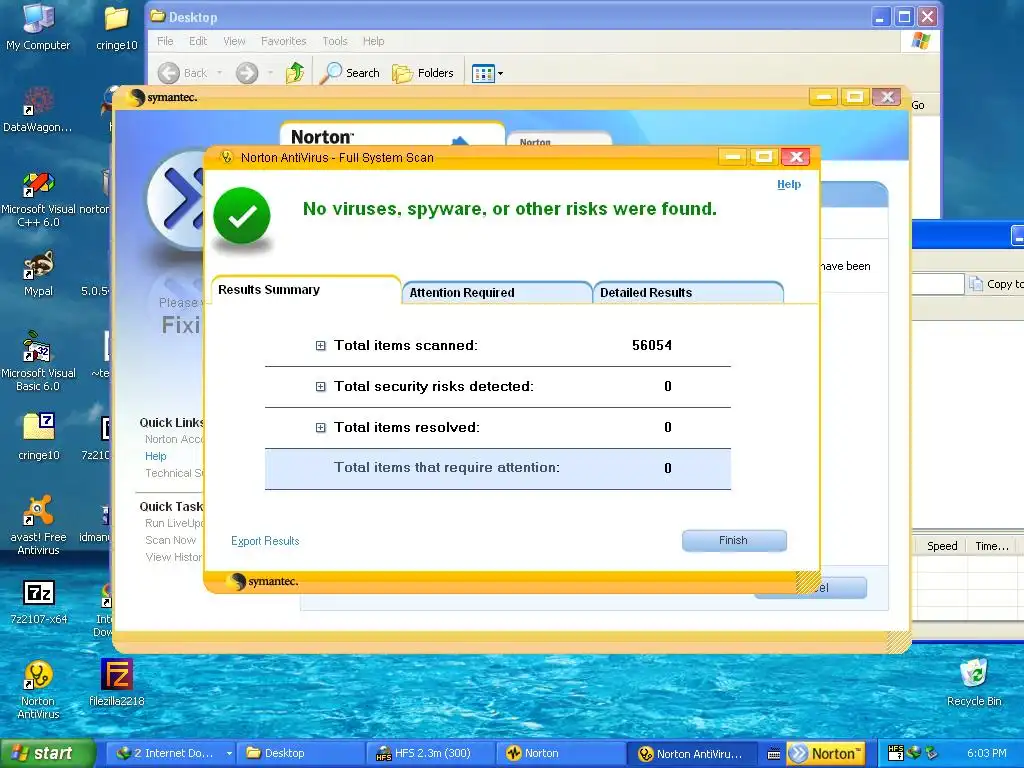
Task: Open Recycle Bin icon
Action: (974, 682)
